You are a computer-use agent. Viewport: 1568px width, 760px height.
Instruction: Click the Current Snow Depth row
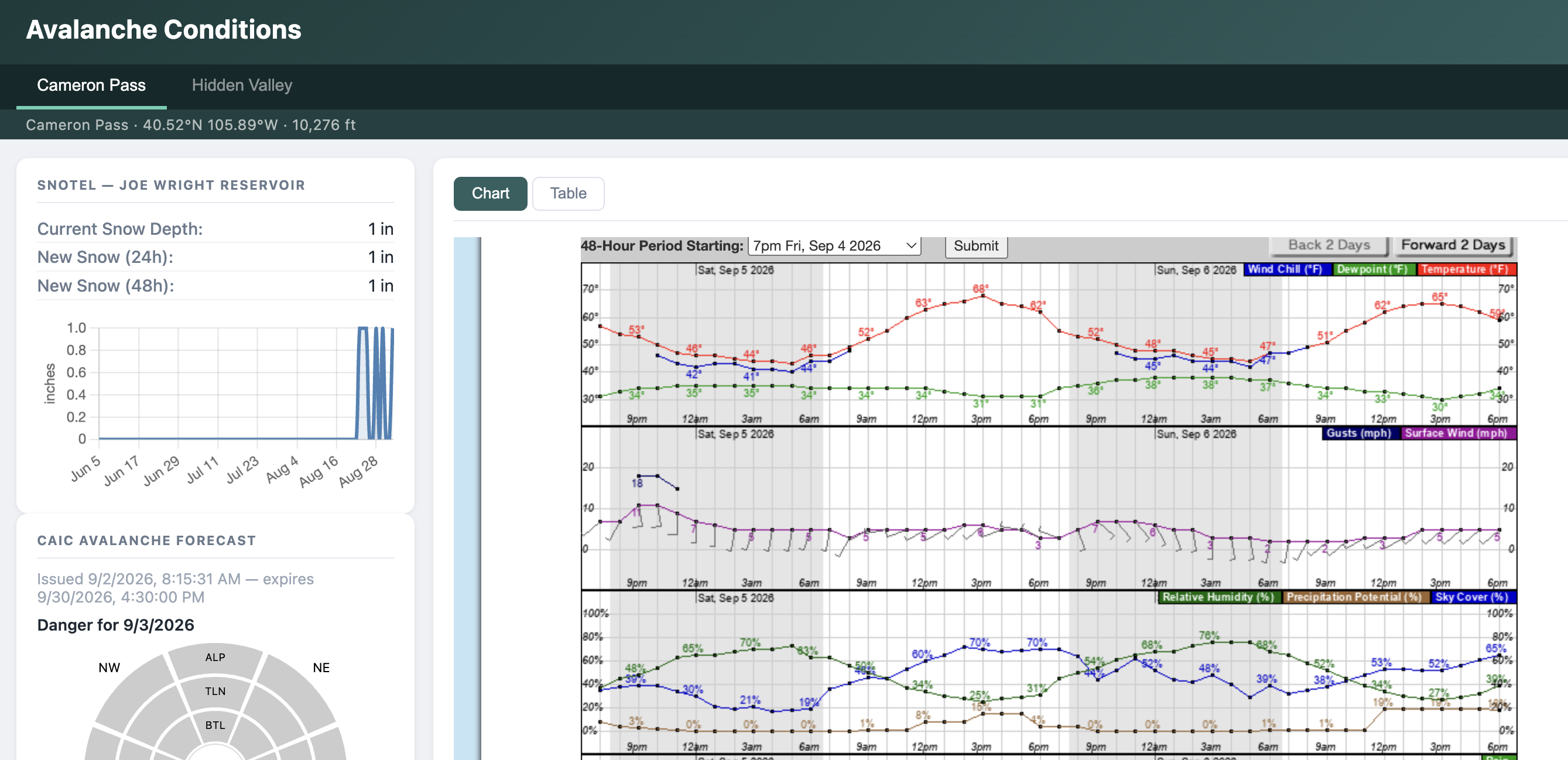pyautogui.click(x=215, y=229)
